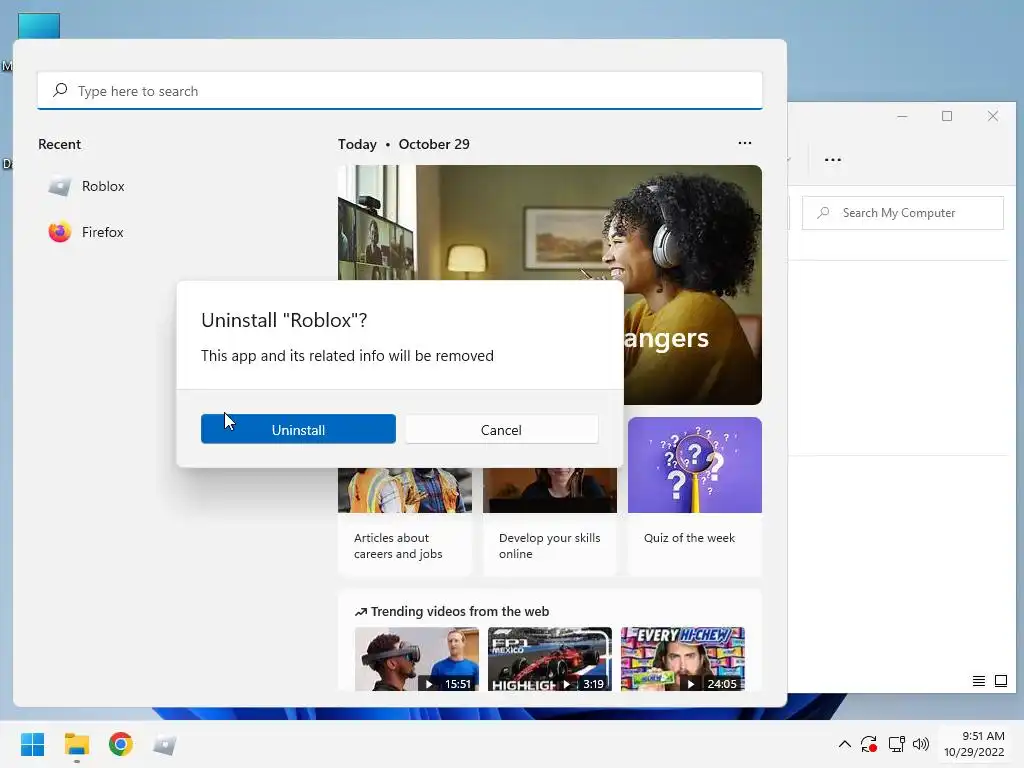Open Roblox icon in the taskbar
Image resolution: width=1024 pixels, height=768 pixels.
[x=165, y=744]
